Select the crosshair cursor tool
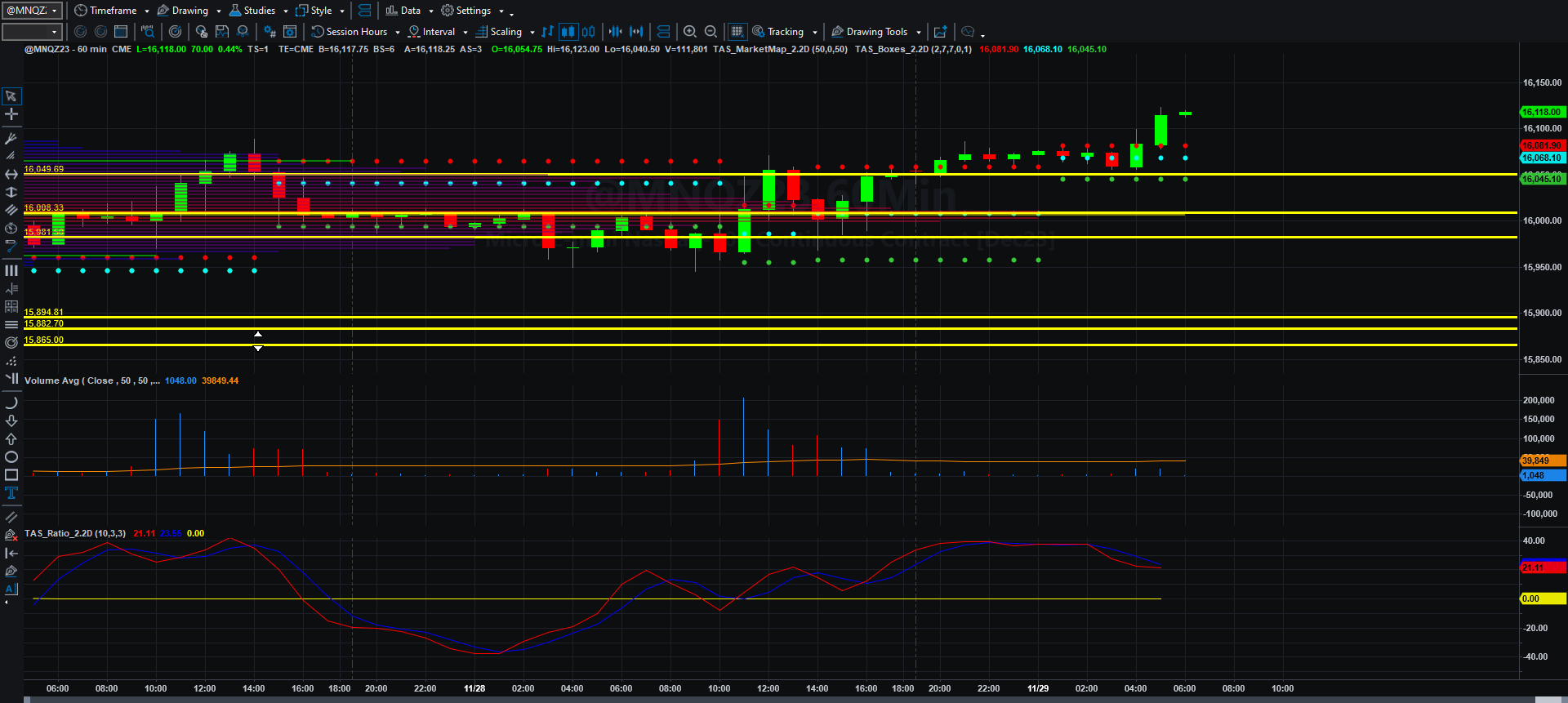The image size is (1568, 703). pyautogui.click(x=11, y=114)
